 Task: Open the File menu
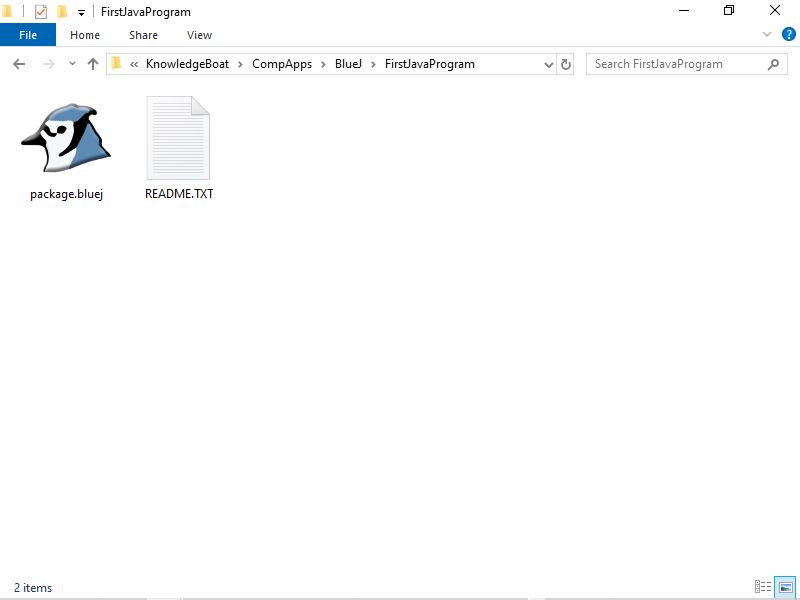[28, 35]
